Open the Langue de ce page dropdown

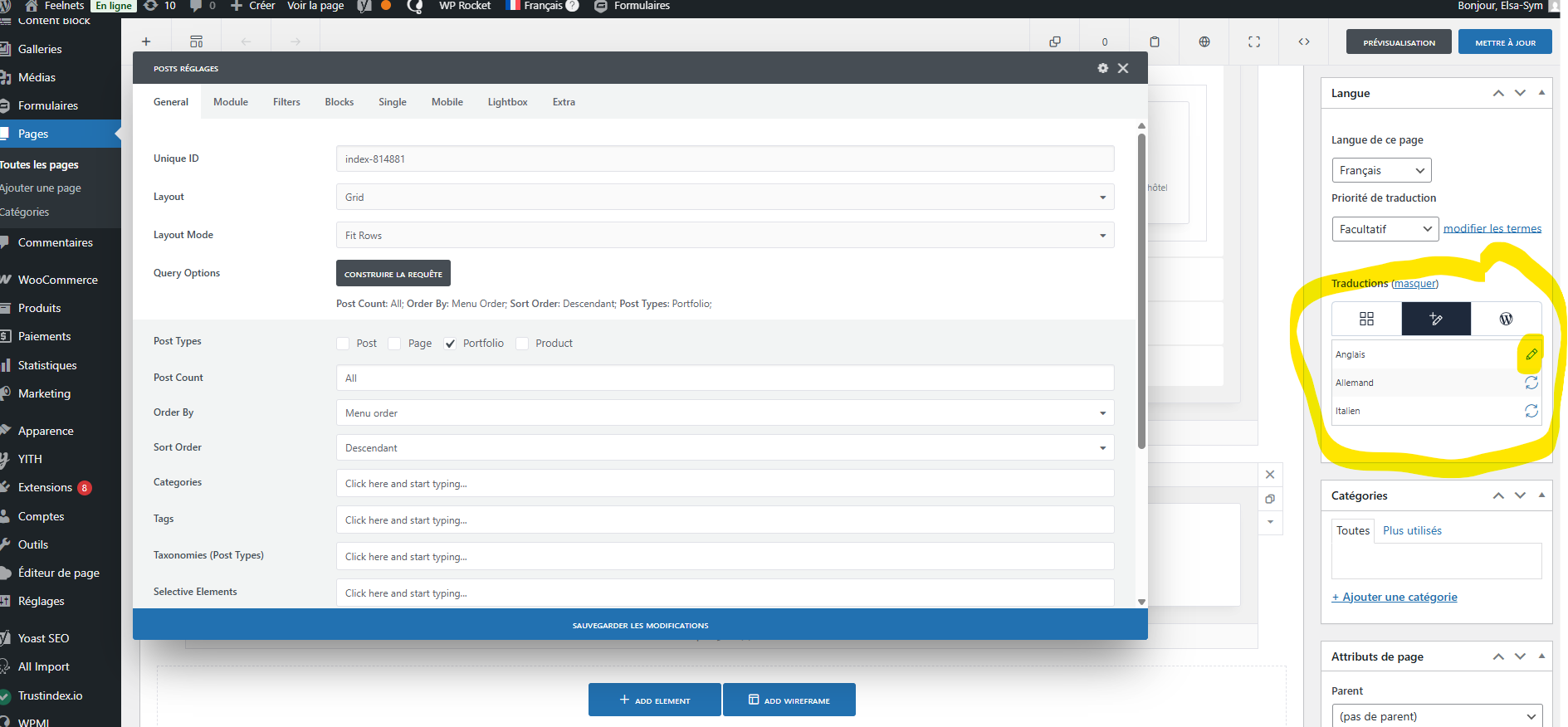(x=1381, y=170)
